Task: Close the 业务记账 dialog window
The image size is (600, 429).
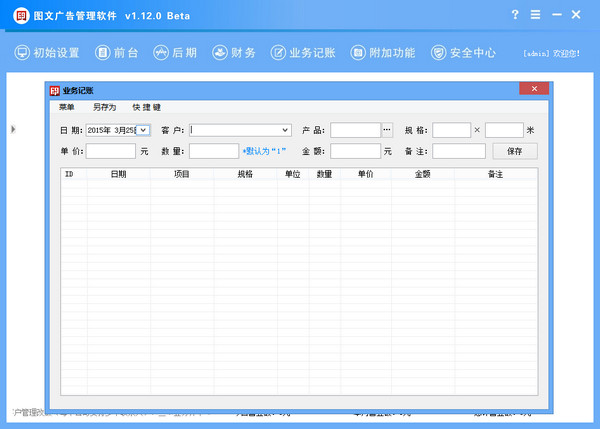Action: coord(537,90)
